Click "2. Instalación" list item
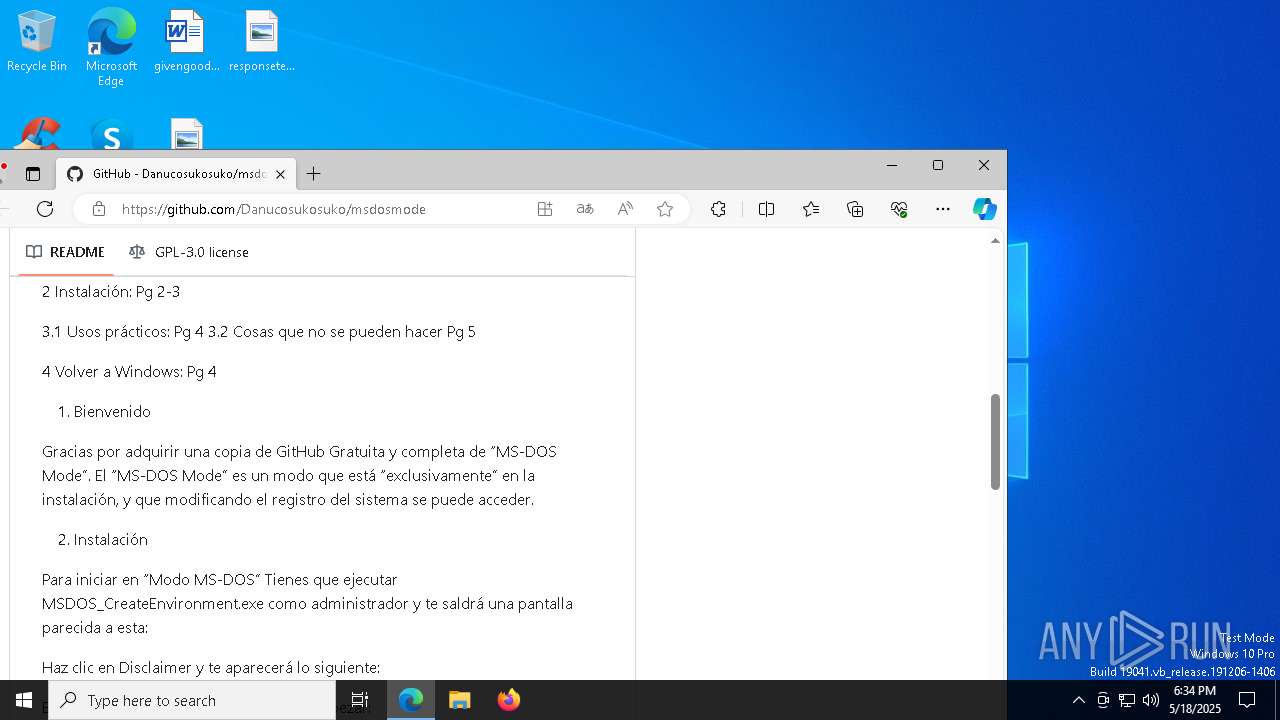This screenshot has height=720, width=1280. [x=103, y=540]
